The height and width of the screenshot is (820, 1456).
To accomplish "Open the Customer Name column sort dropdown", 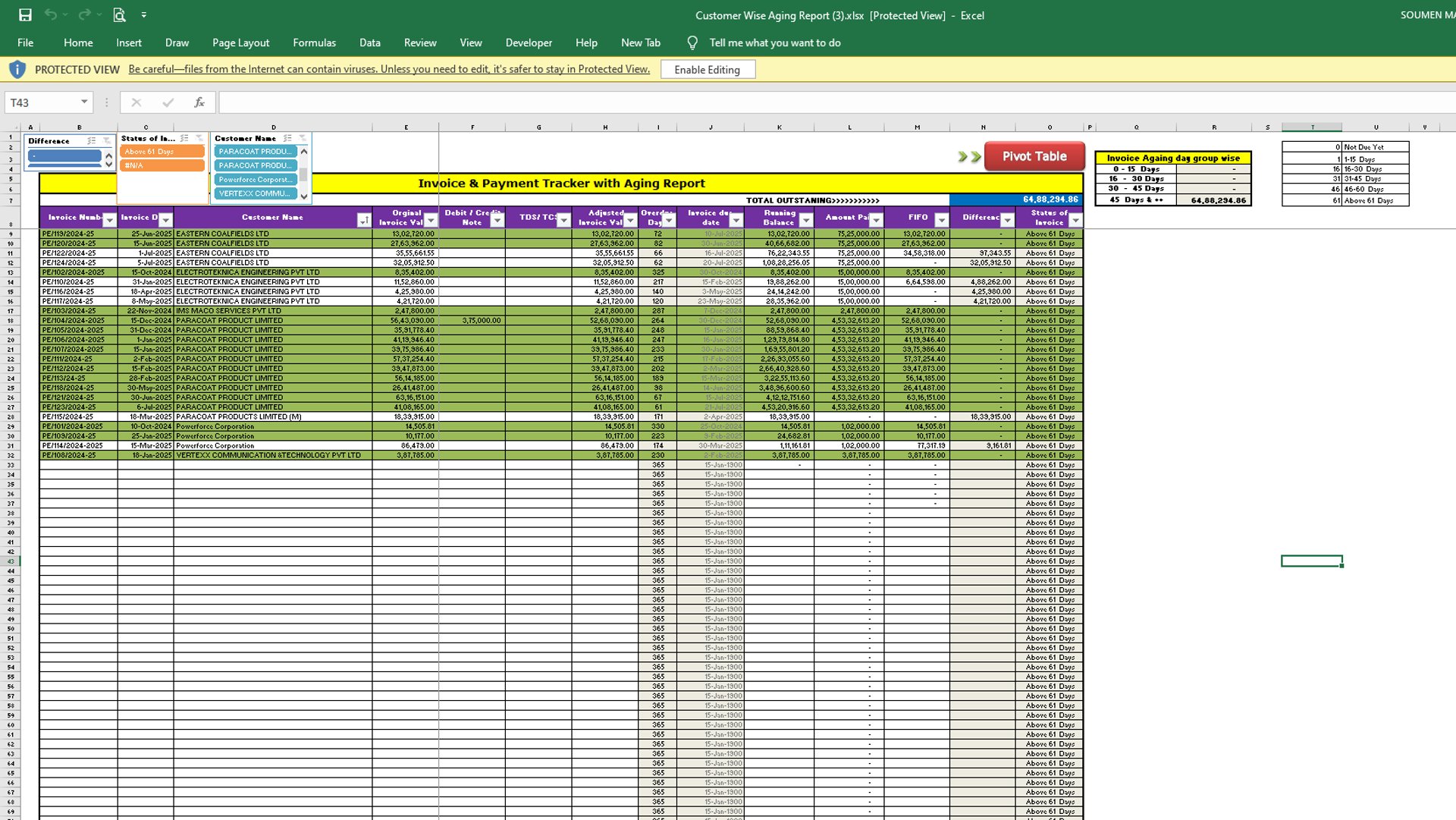I will click(x=364, y=220).
